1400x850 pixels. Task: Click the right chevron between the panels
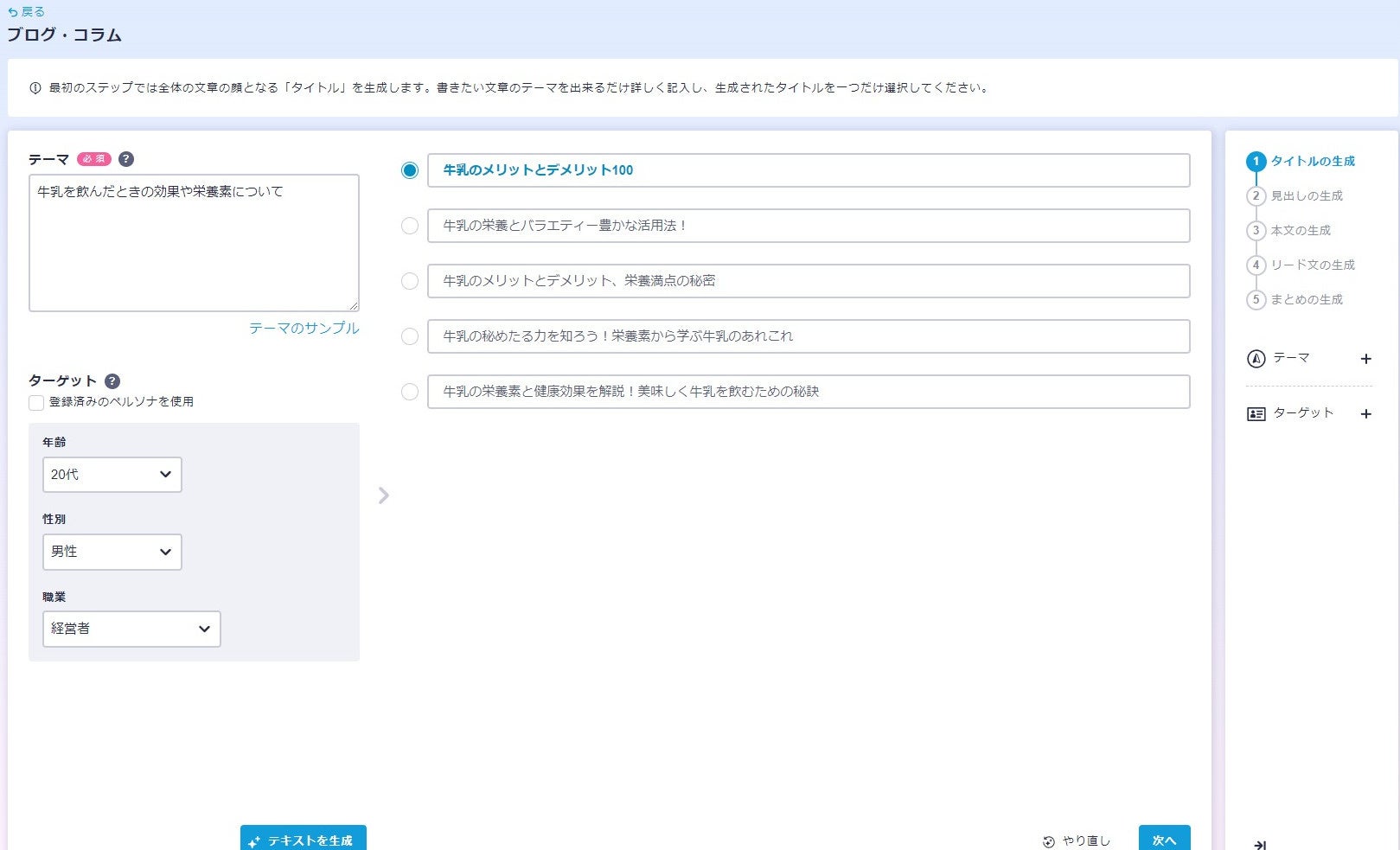pos(384,495)
